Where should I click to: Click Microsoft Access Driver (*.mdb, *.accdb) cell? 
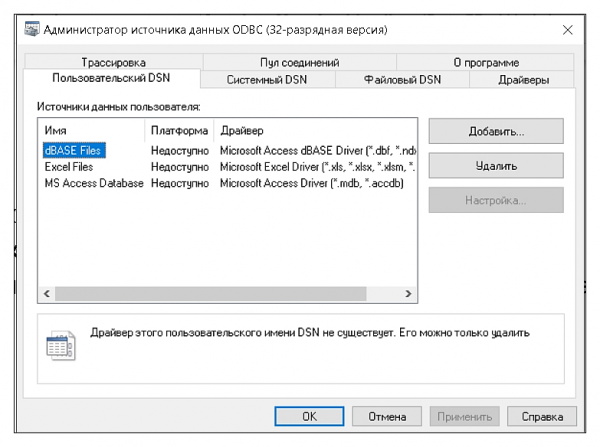(x=311, y=183)
